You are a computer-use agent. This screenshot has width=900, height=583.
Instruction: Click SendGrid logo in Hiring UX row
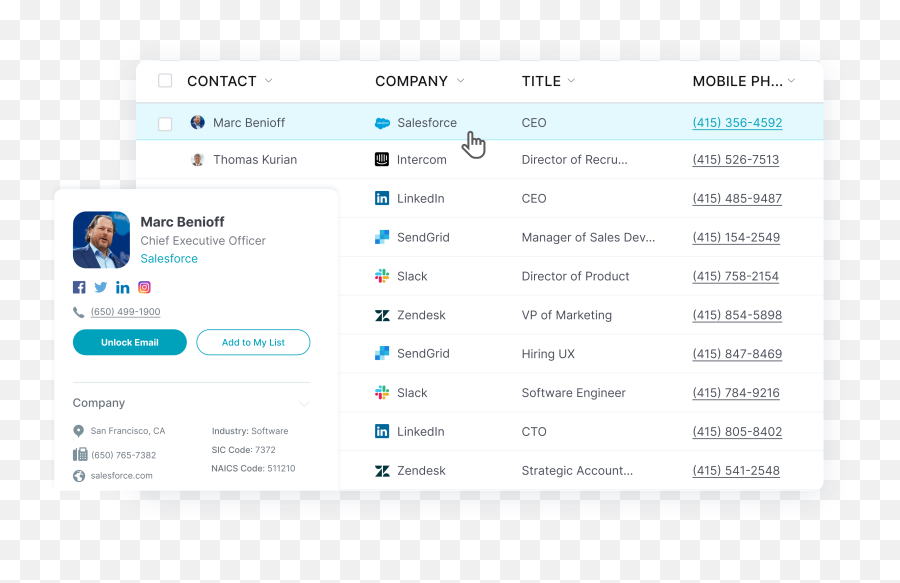[382, 353]
